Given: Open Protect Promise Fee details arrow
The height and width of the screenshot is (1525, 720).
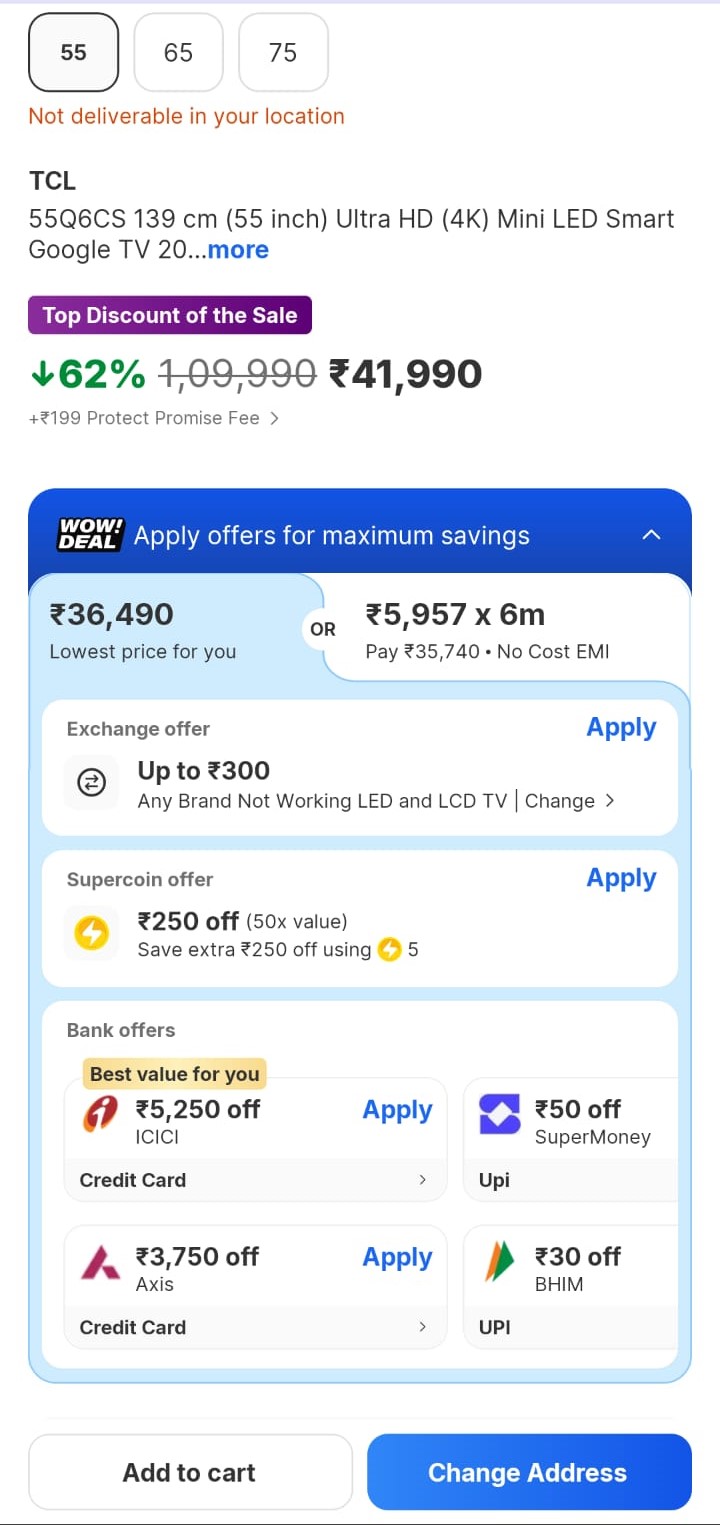Looking at the screenshot, I should [x=275, y=418].
